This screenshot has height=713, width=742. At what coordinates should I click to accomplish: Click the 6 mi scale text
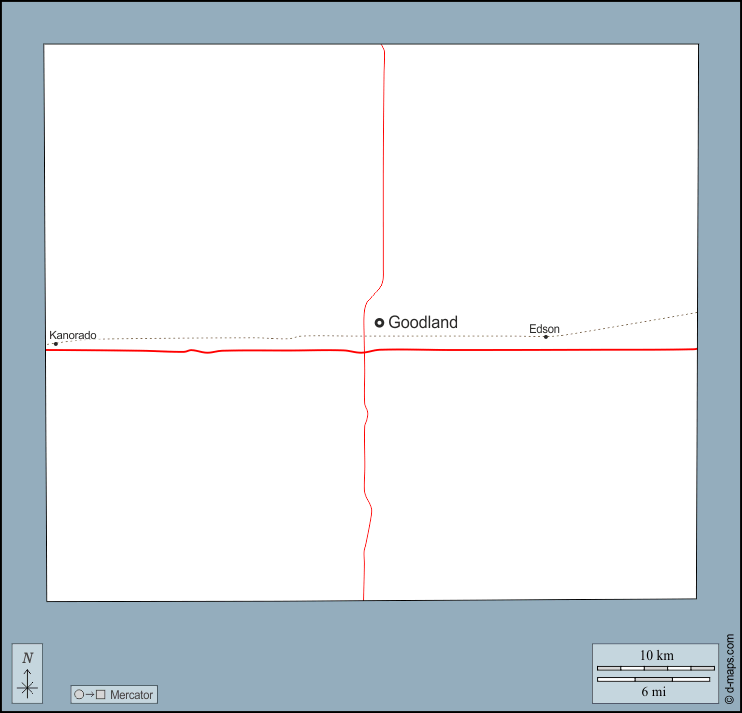pyautogui.click(x=655, y=691)
